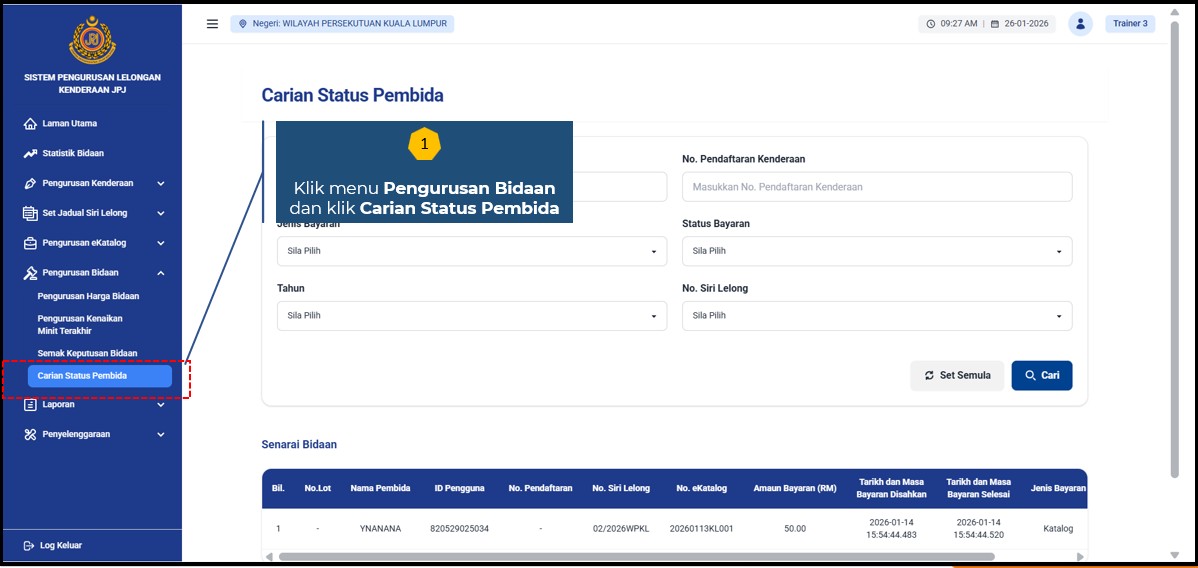Click the Log Keluar logout icon
The image size is (1198, 568).
(29, 546)
